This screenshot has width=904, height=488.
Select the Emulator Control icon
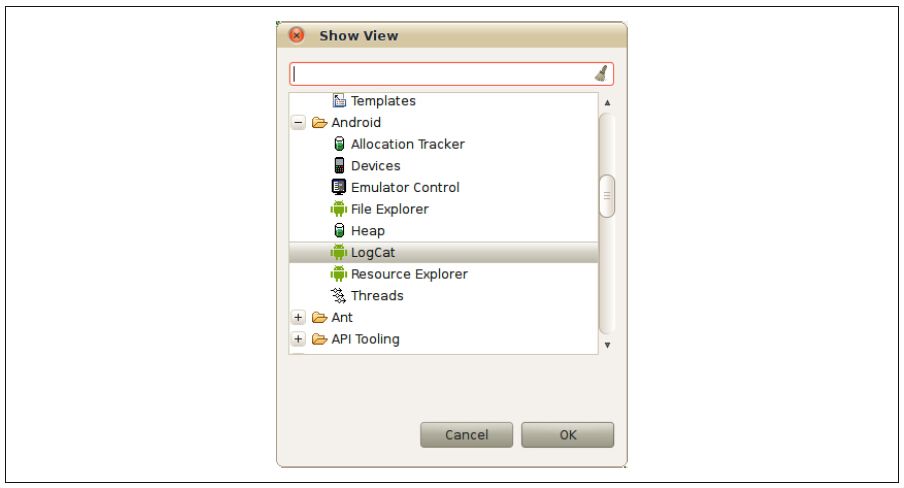coord(339,187)
